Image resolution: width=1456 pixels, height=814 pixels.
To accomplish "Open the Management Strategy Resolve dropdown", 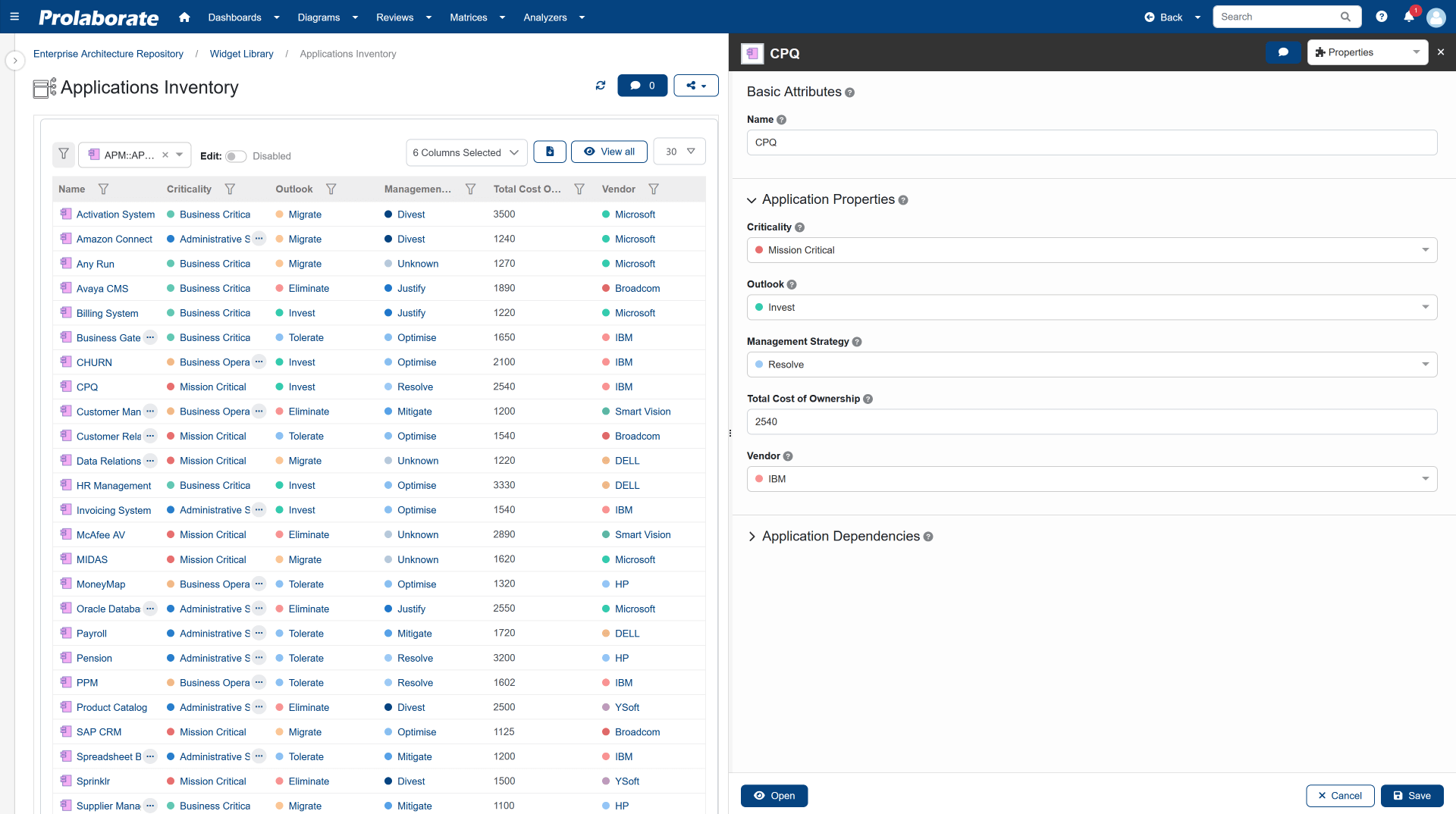I will pos(1091,365).
